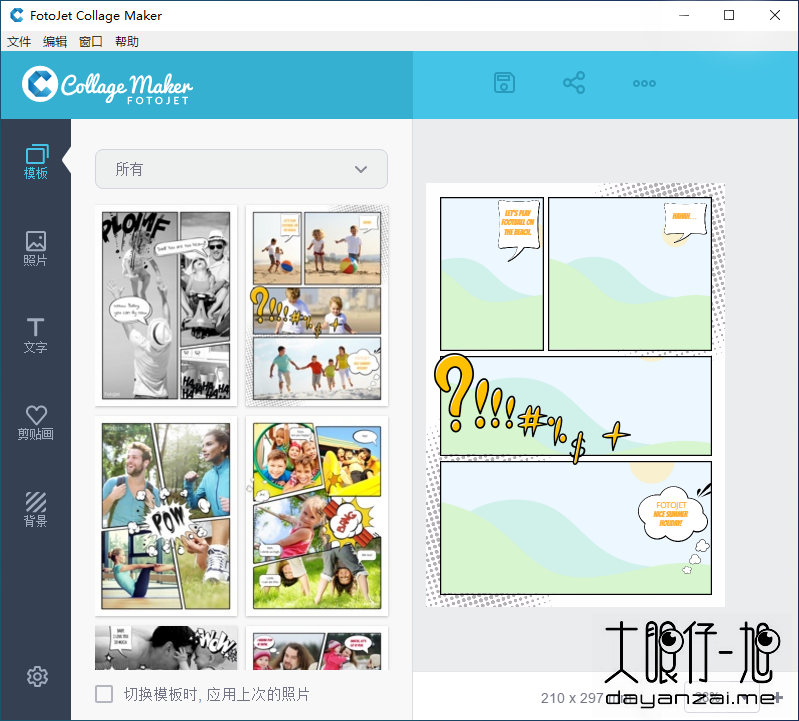Viewport: 799px width, 721px height.
Task: Select beach kids comic template
Action: pyautogui.click(x=316, y=305)
